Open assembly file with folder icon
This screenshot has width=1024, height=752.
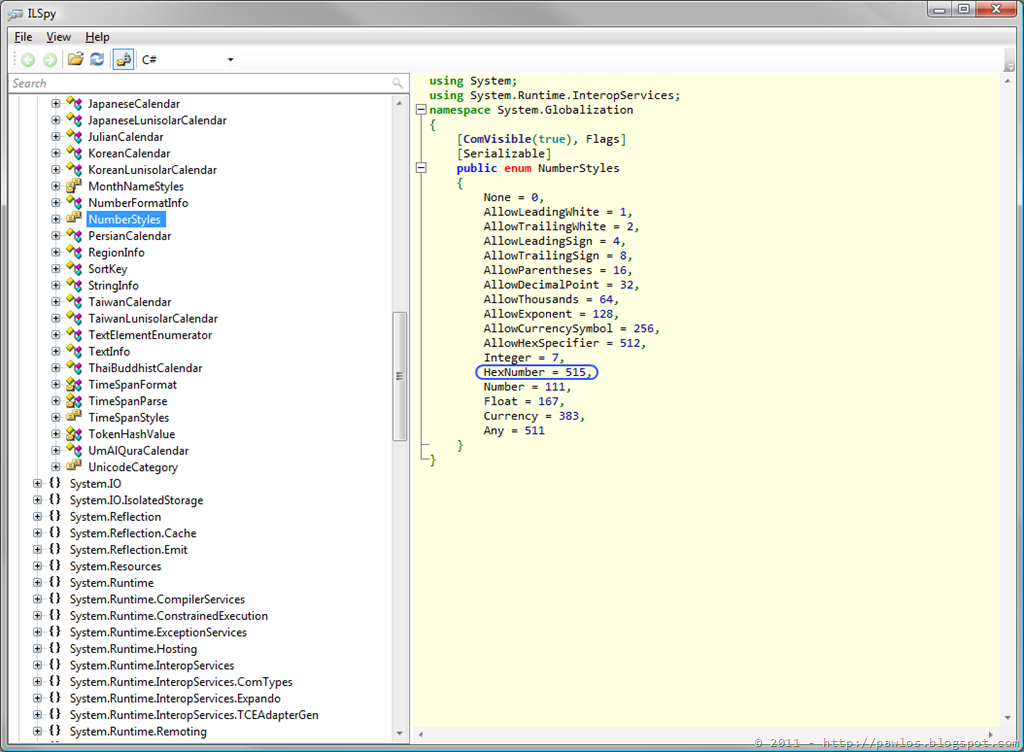(76, 59)
